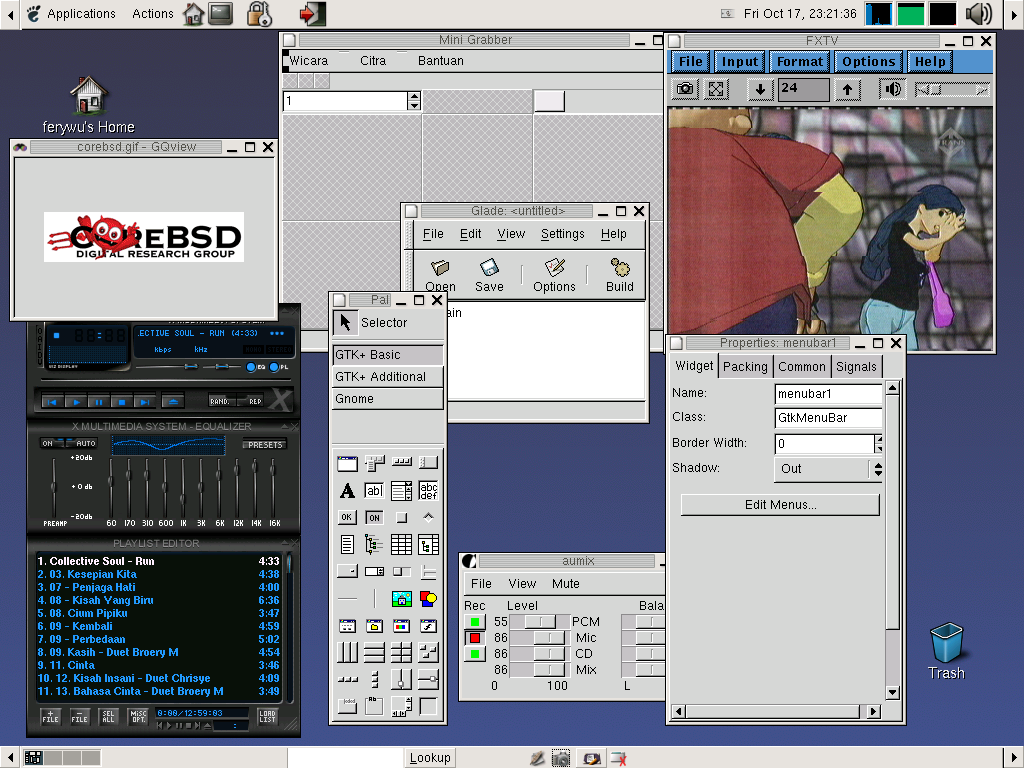Pick the house pixmap widget in palette
The height and width of the screenshot is (768, 1024).
tap(401, 598)
